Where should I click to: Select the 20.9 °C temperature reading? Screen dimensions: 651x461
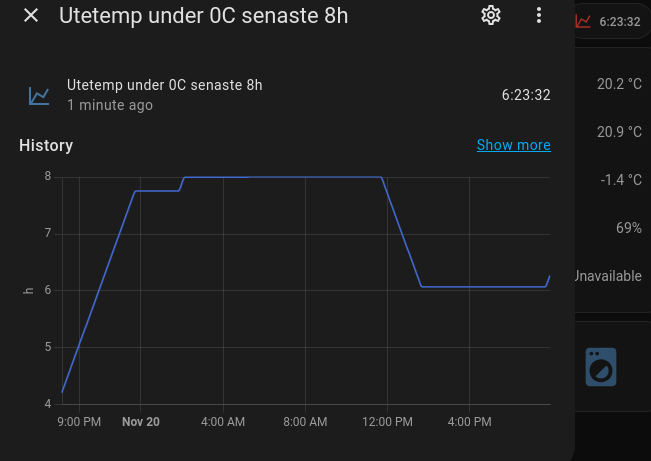pyautogui.click(x=619, y=132)
